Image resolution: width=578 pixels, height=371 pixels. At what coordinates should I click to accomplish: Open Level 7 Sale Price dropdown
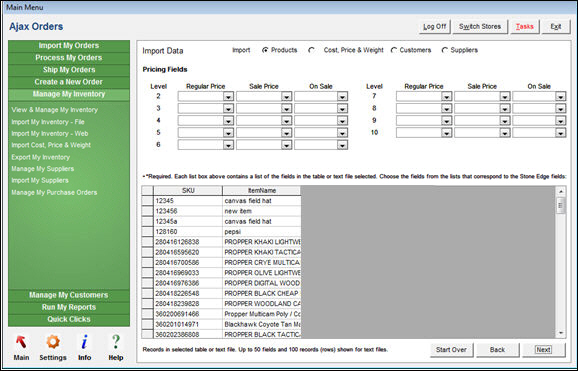[x=504, y=97]
